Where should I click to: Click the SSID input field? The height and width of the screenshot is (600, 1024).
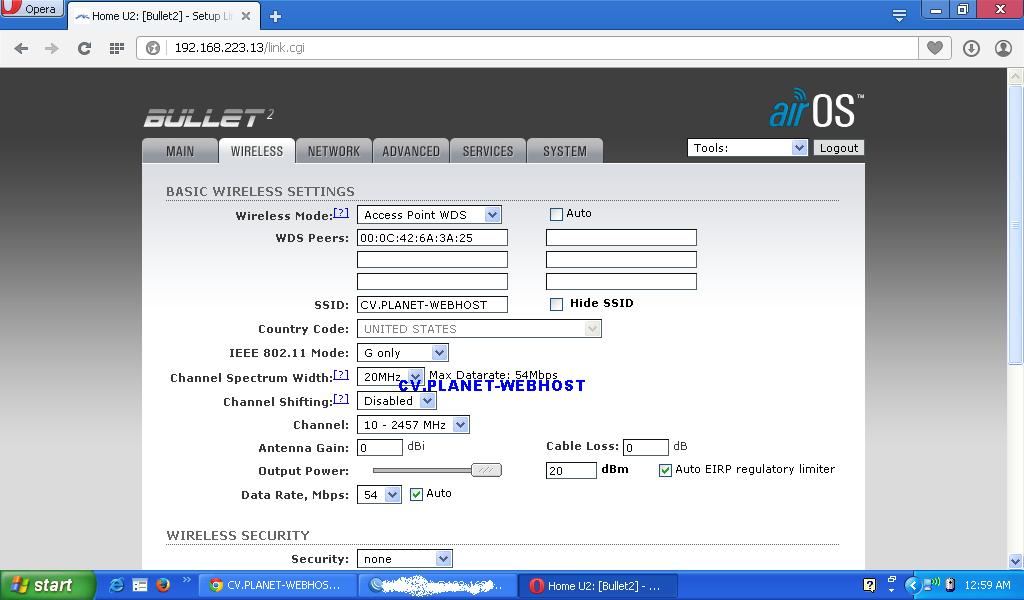pos(432,305)
